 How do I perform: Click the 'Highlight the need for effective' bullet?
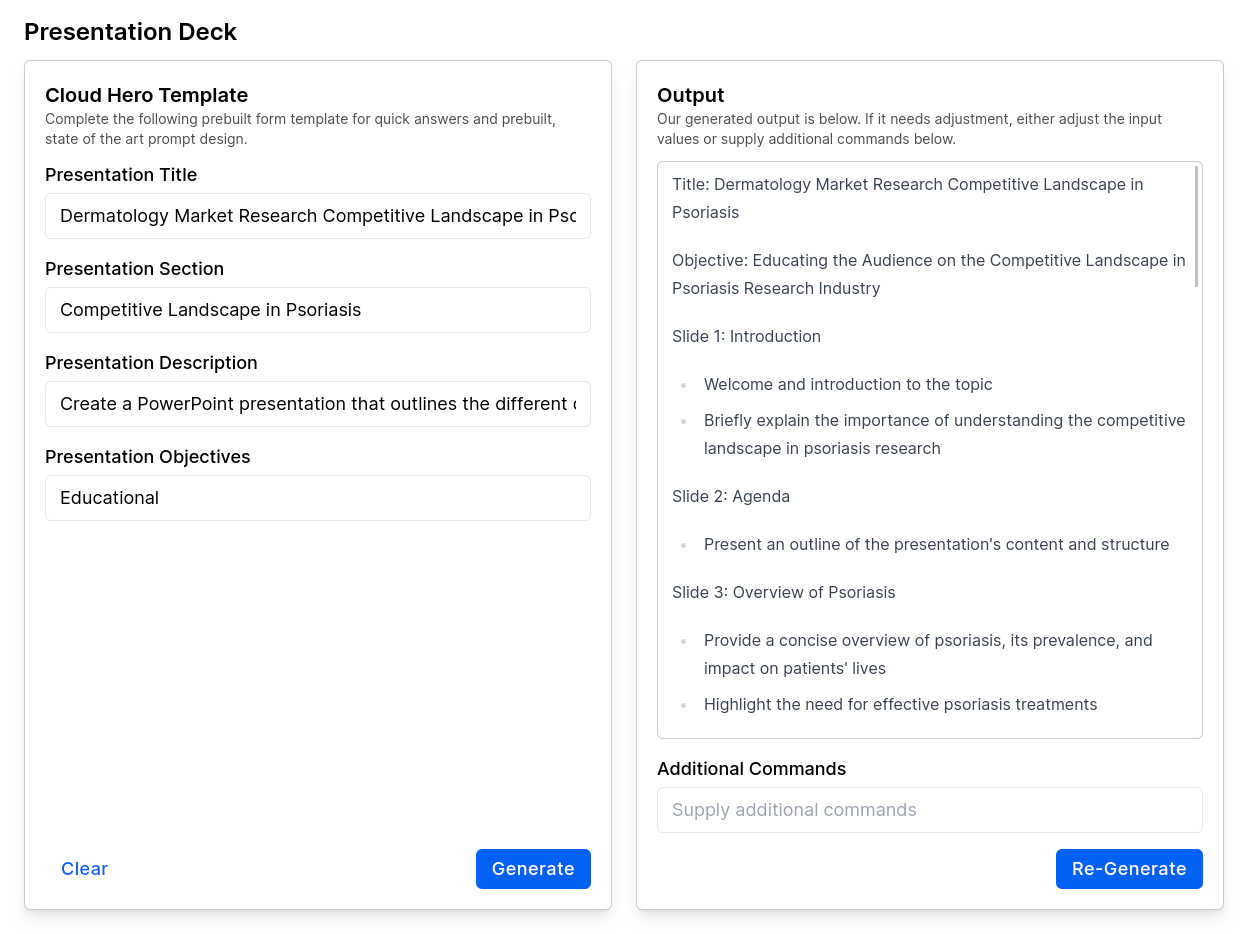click(x=900, y=704)
